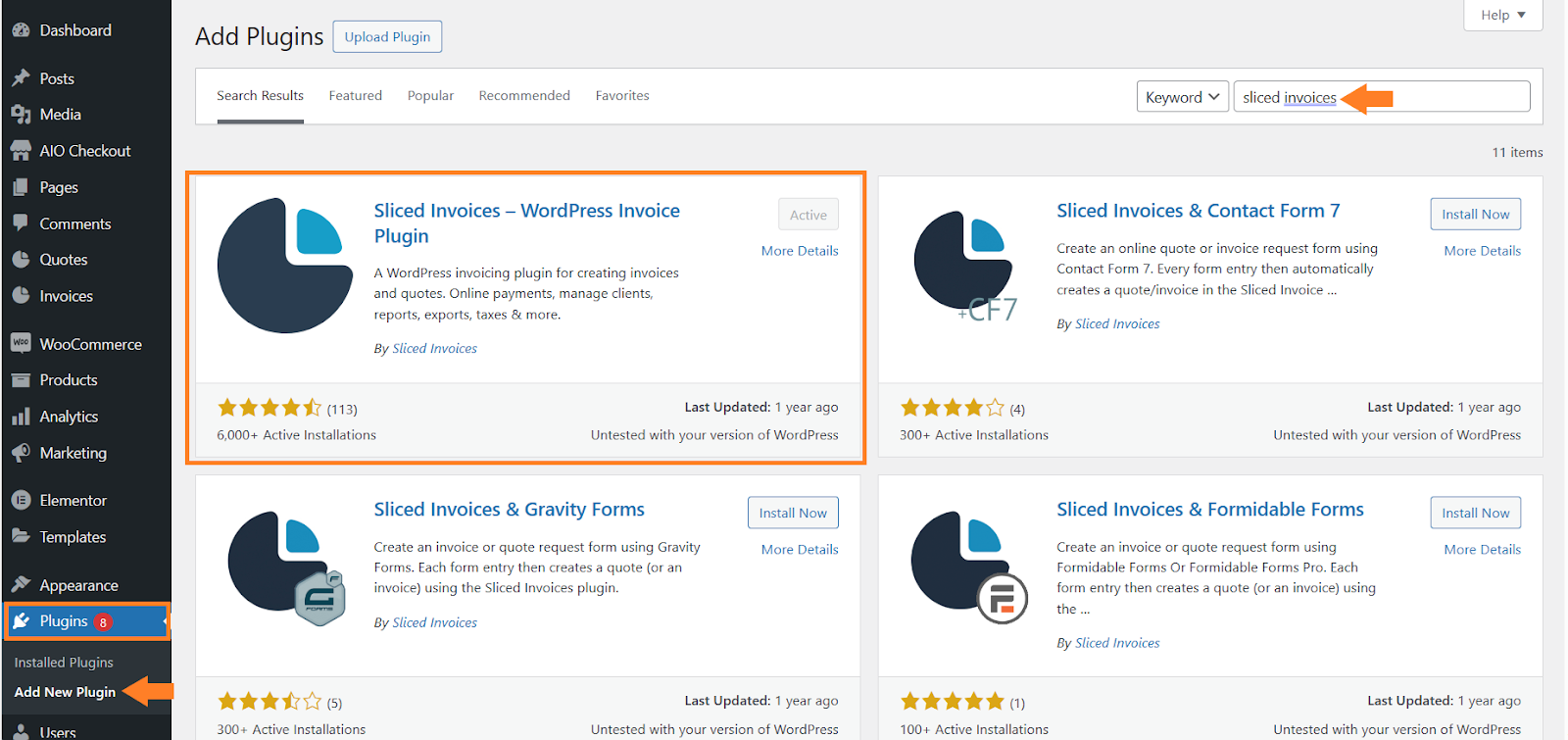The height and width of the screenshot is (740, 1568).
Task: Click the Media library icon
Action: click(21, 115)
